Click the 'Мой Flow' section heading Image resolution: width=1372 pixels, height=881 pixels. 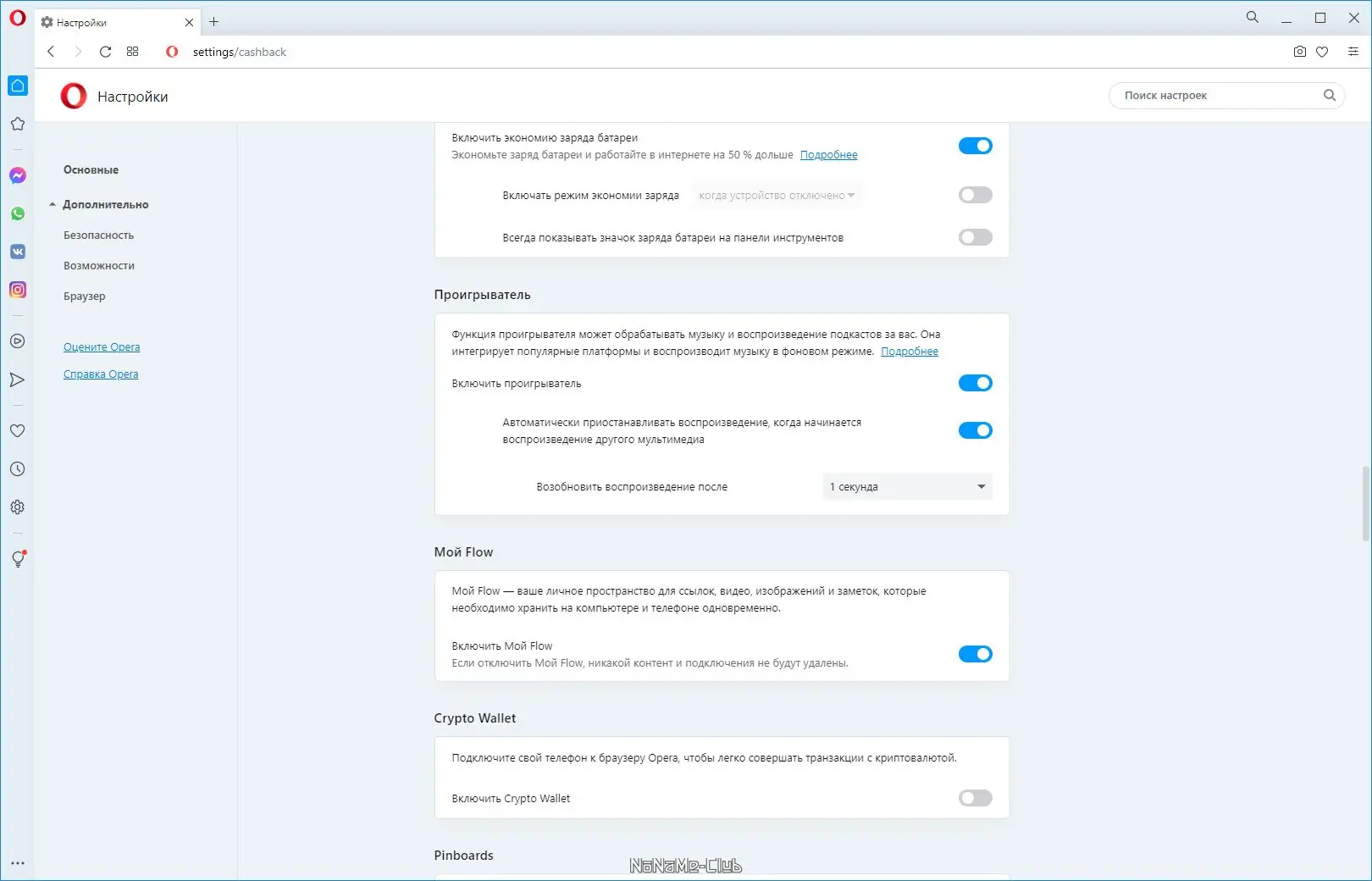(x=463, y=552)
